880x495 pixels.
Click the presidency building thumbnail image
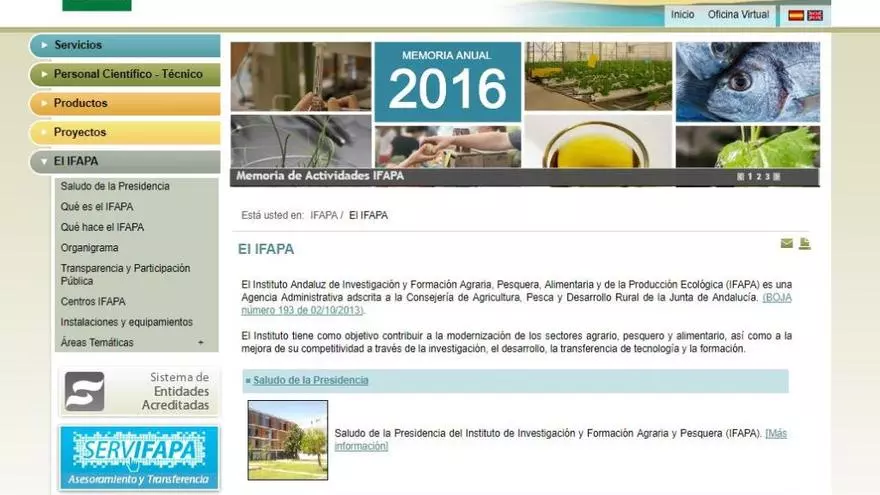(287, 440)
